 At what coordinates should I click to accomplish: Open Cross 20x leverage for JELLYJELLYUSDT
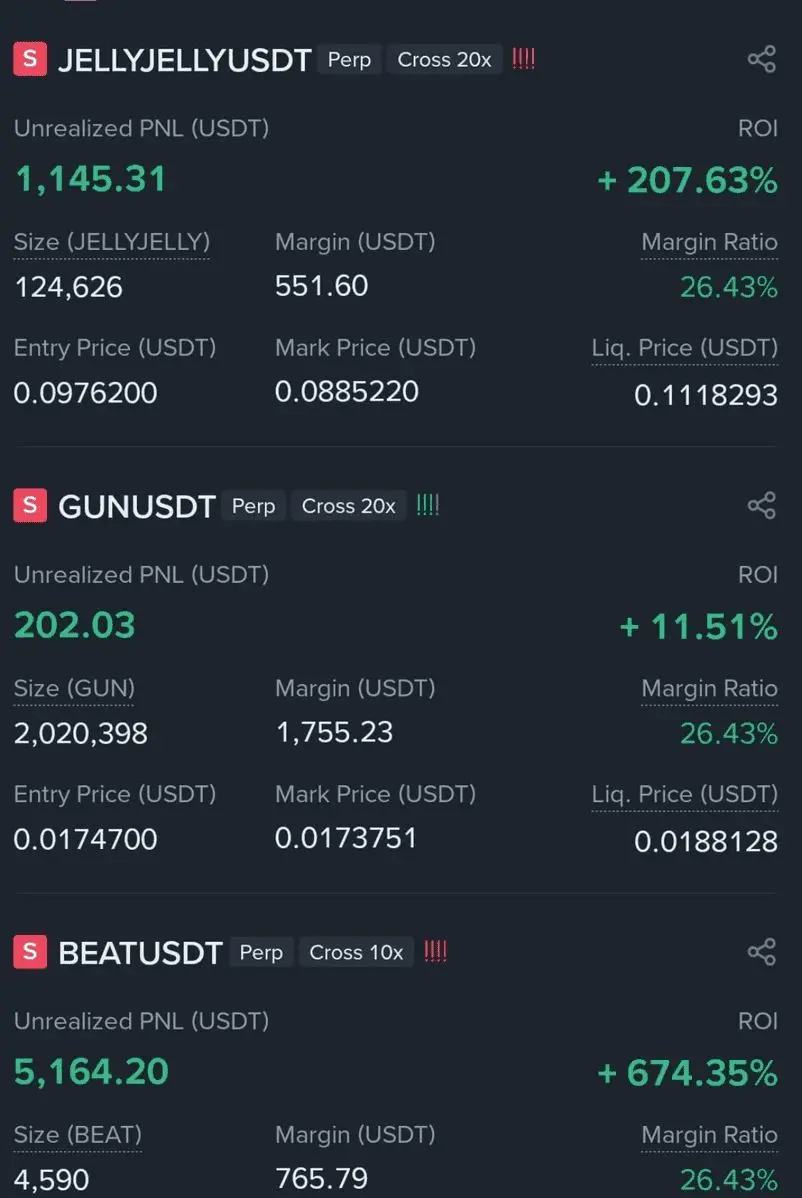coord(444,60)
